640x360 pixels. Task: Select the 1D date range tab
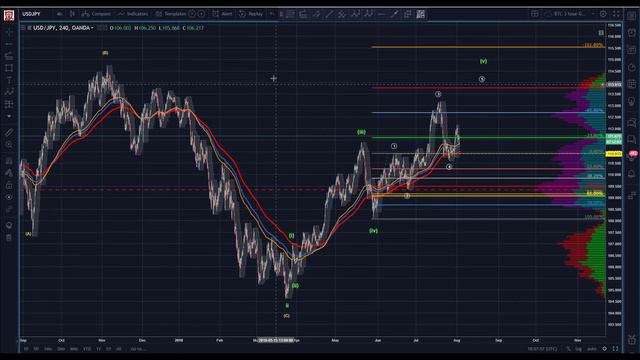pos(26,349)
